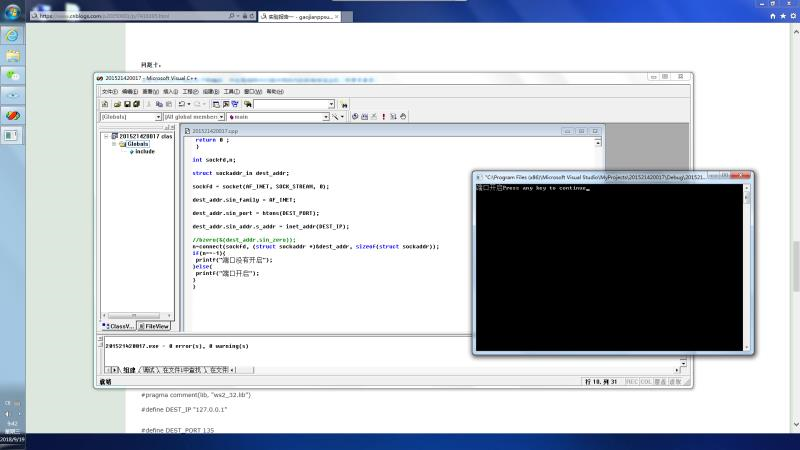Open the All global members dropdown
The height and width of the screenshot is (450, 800).
click(220, 117)
